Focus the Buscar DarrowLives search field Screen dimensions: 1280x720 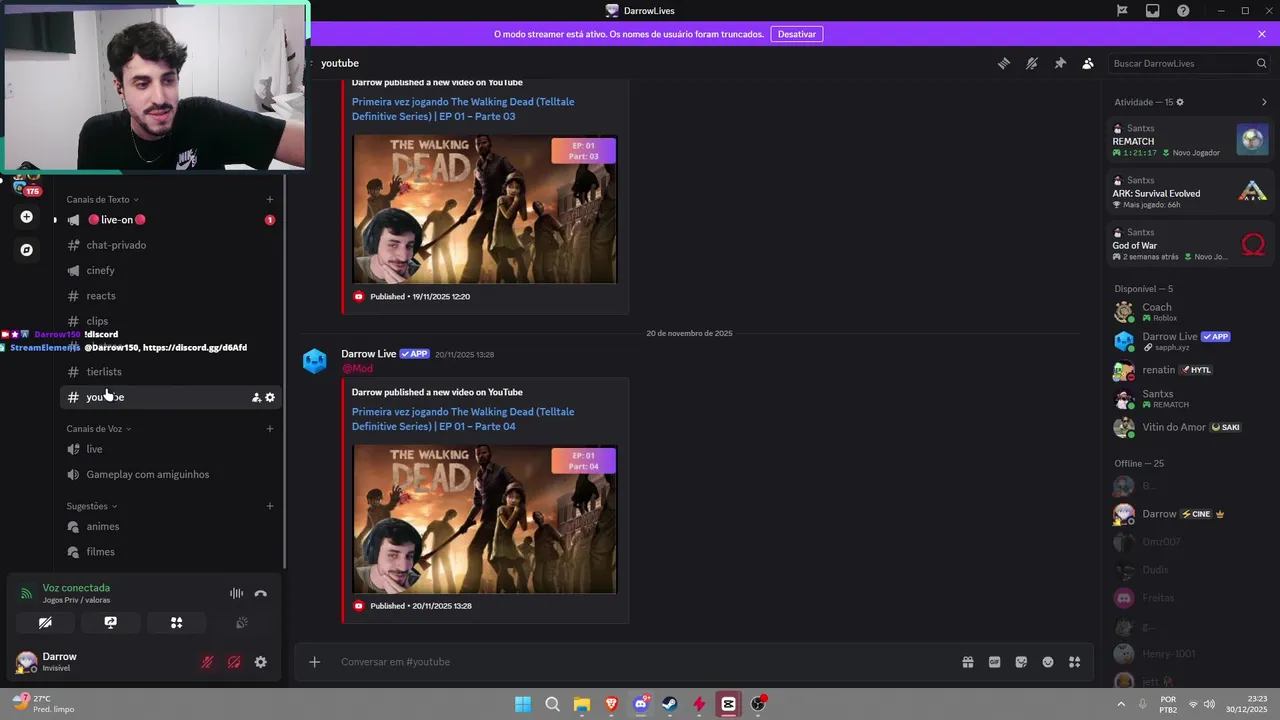click(1189, 63)
